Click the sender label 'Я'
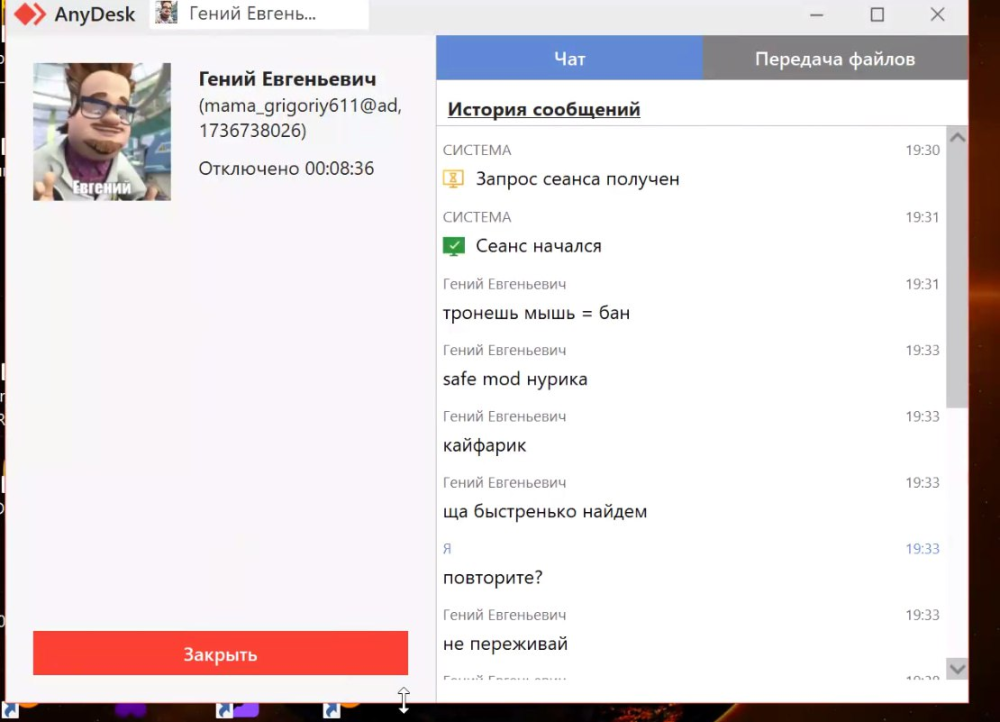This screenshot has width=1000, height=722. (447, 549)
